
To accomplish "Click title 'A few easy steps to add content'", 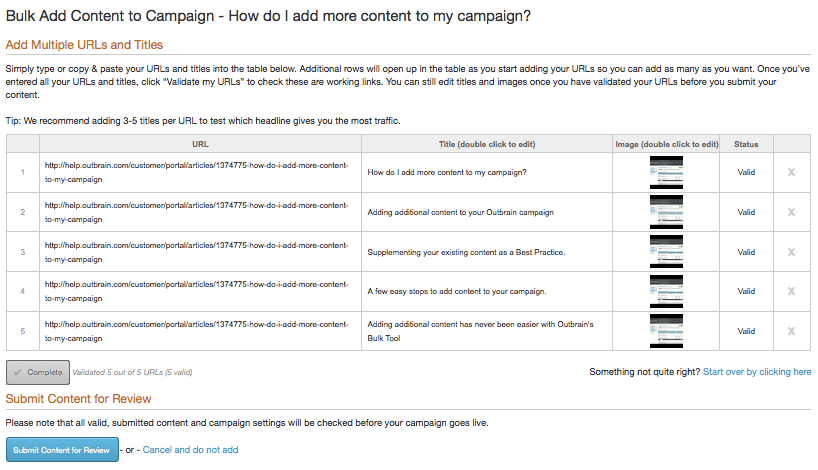I will tap(457, 291).
